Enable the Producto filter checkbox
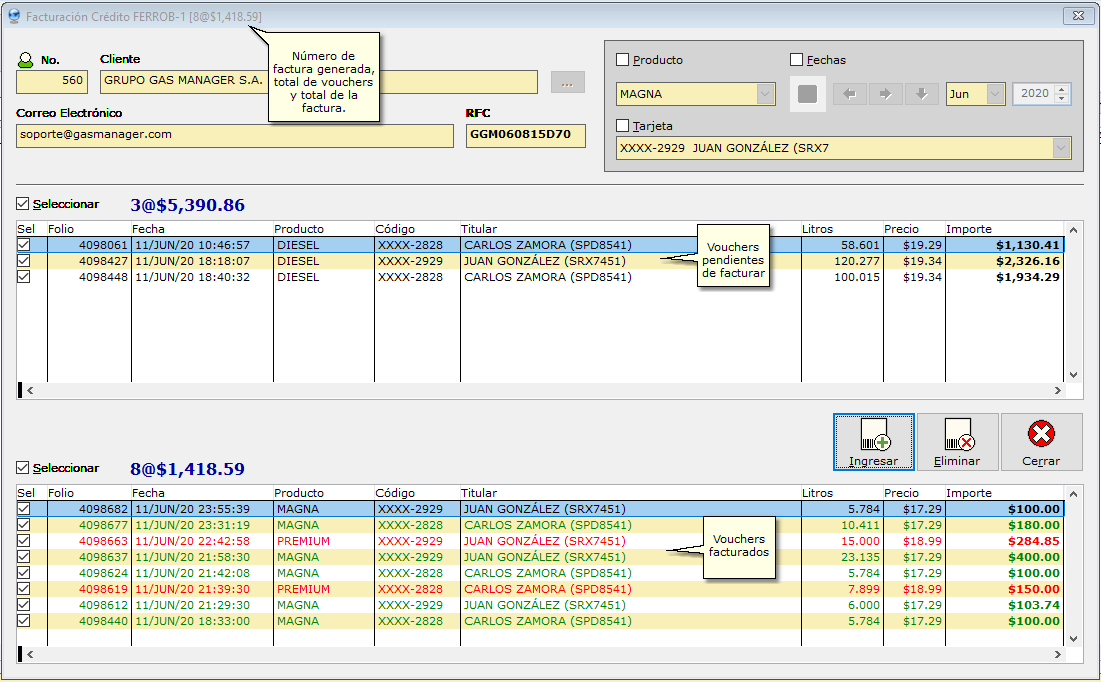 623,60
